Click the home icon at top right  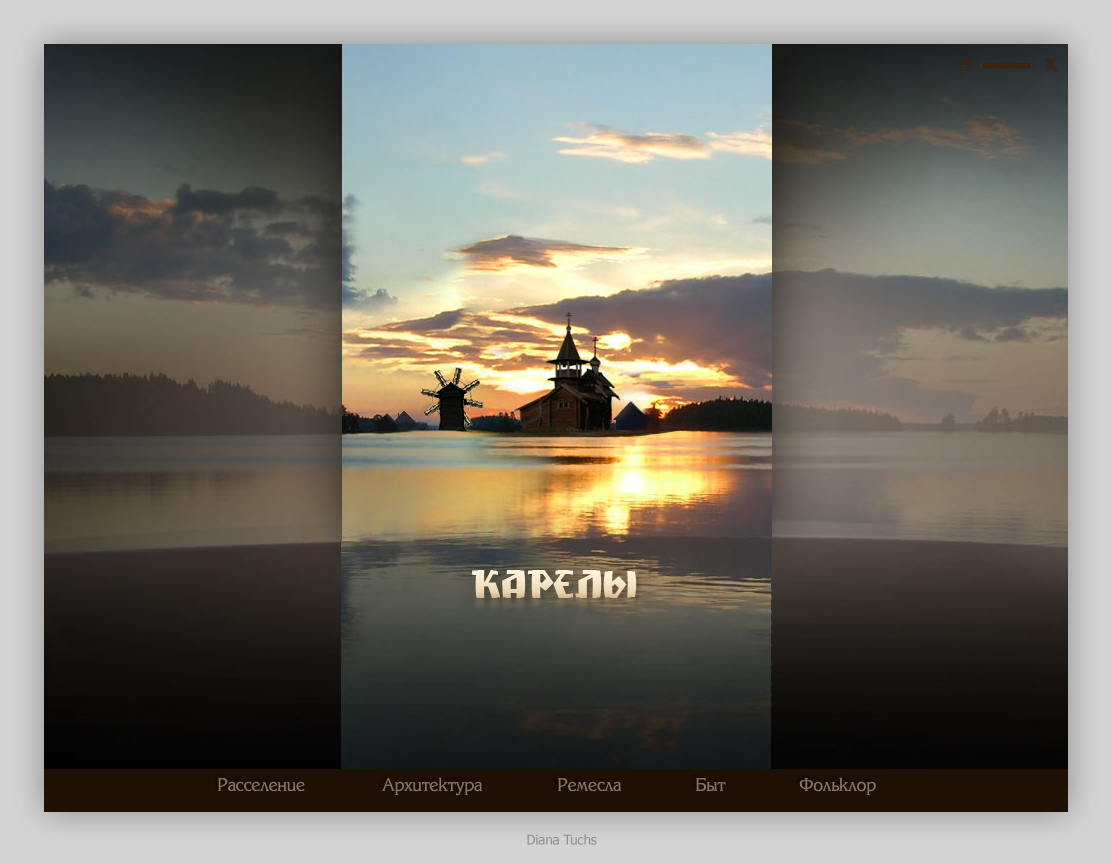click(x=964, y=65)
